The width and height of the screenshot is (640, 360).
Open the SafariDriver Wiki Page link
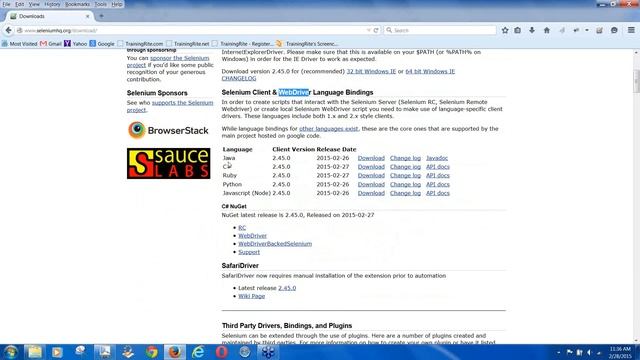click(251, 296)
